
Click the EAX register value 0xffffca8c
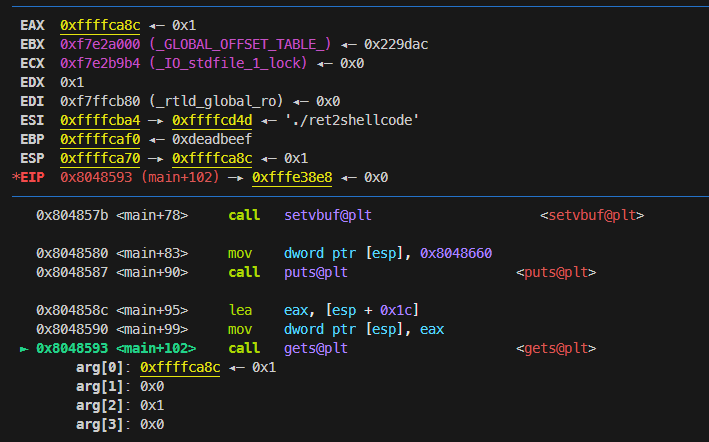point(100,25)
